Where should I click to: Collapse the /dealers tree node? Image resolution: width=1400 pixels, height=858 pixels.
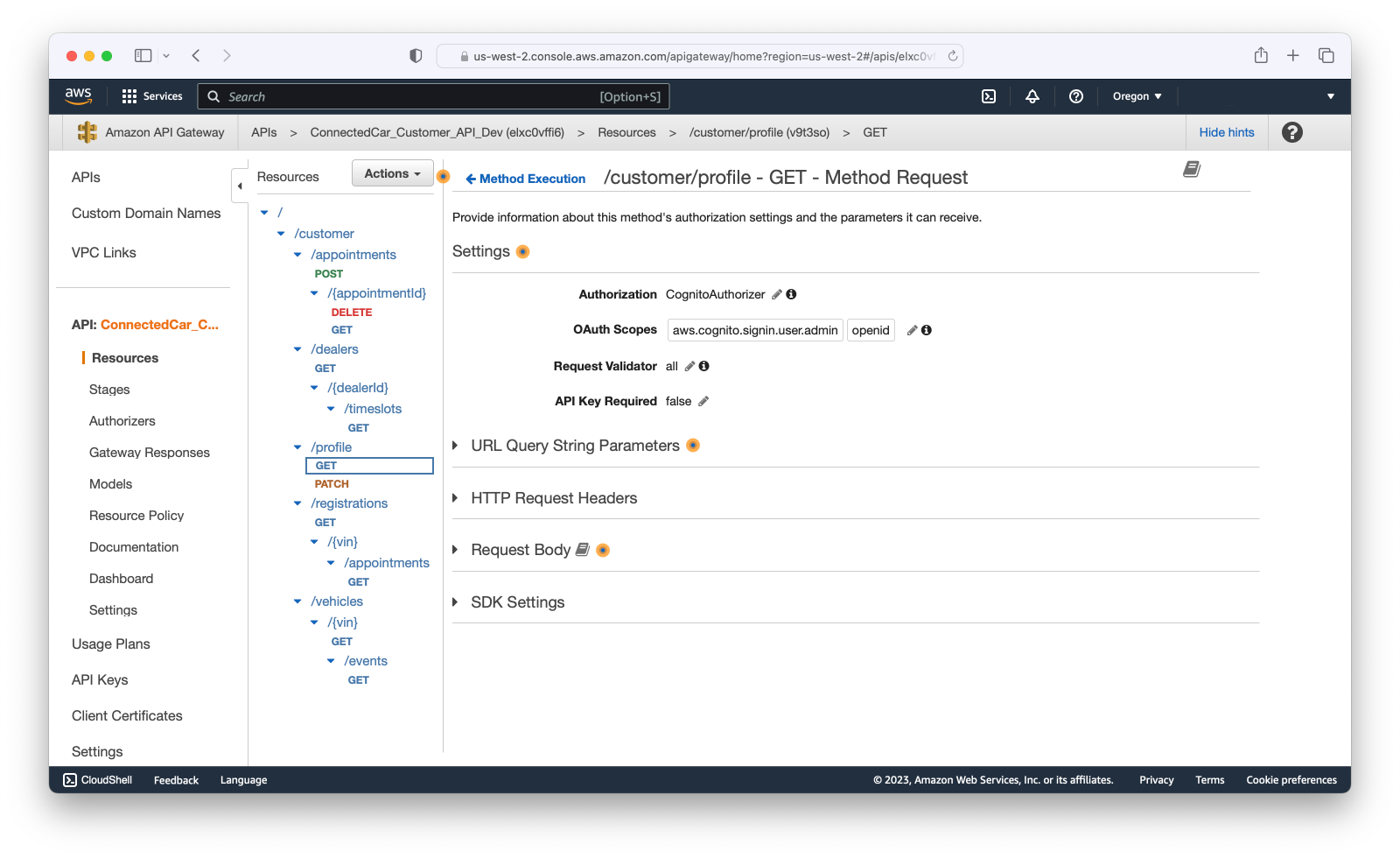(297, 349)
